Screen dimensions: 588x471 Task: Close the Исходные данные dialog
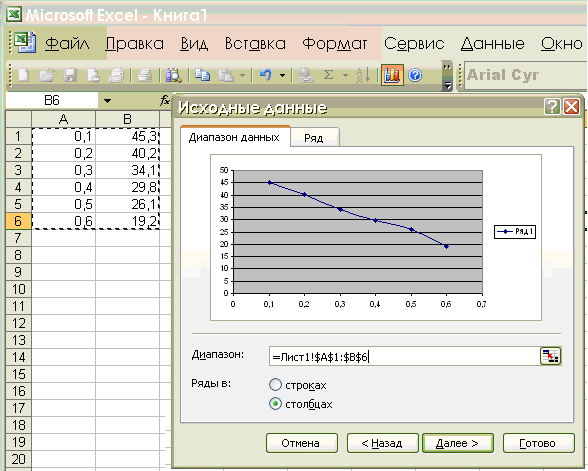pos(572,107)
